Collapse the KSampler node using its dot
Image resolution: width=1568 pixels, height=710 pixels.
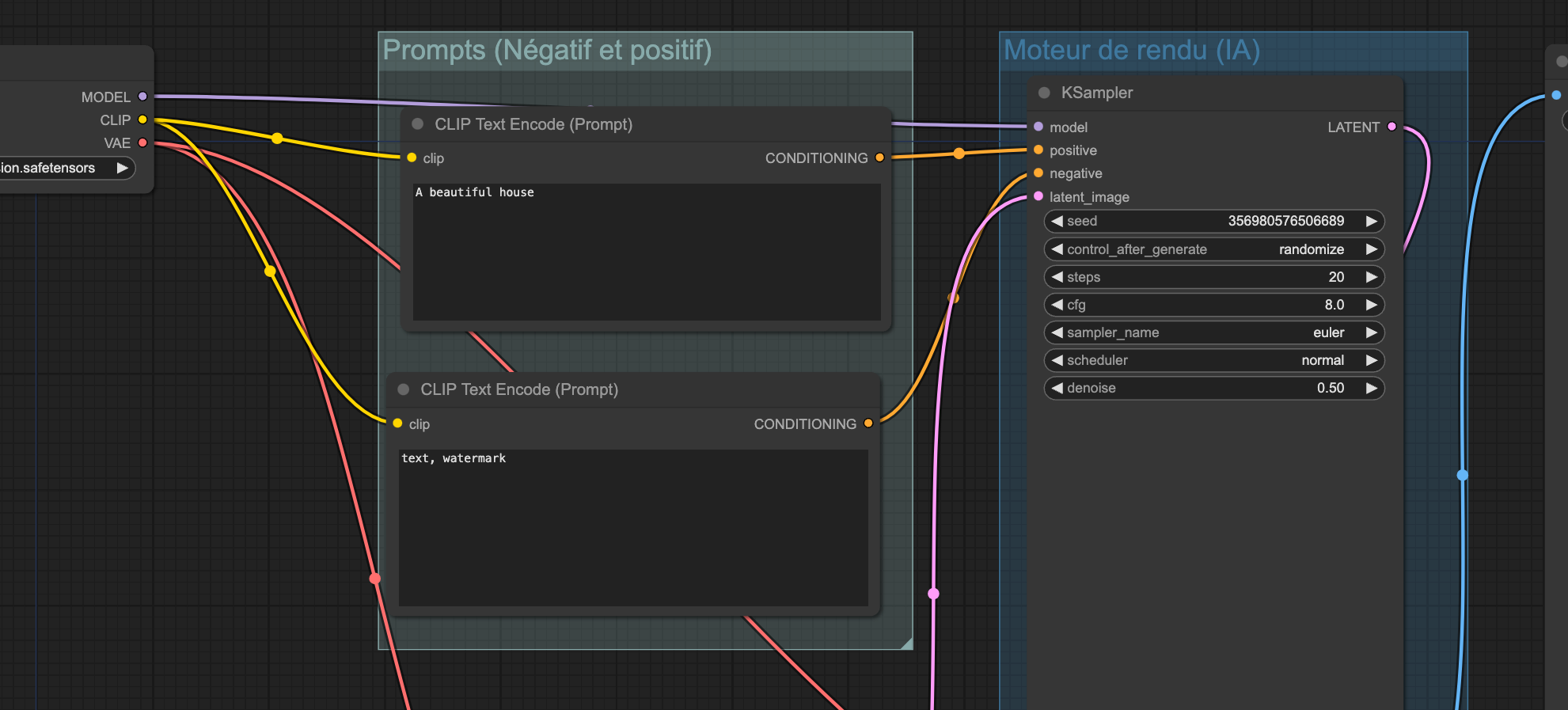pyautogui.click(x=1044, y=93)
